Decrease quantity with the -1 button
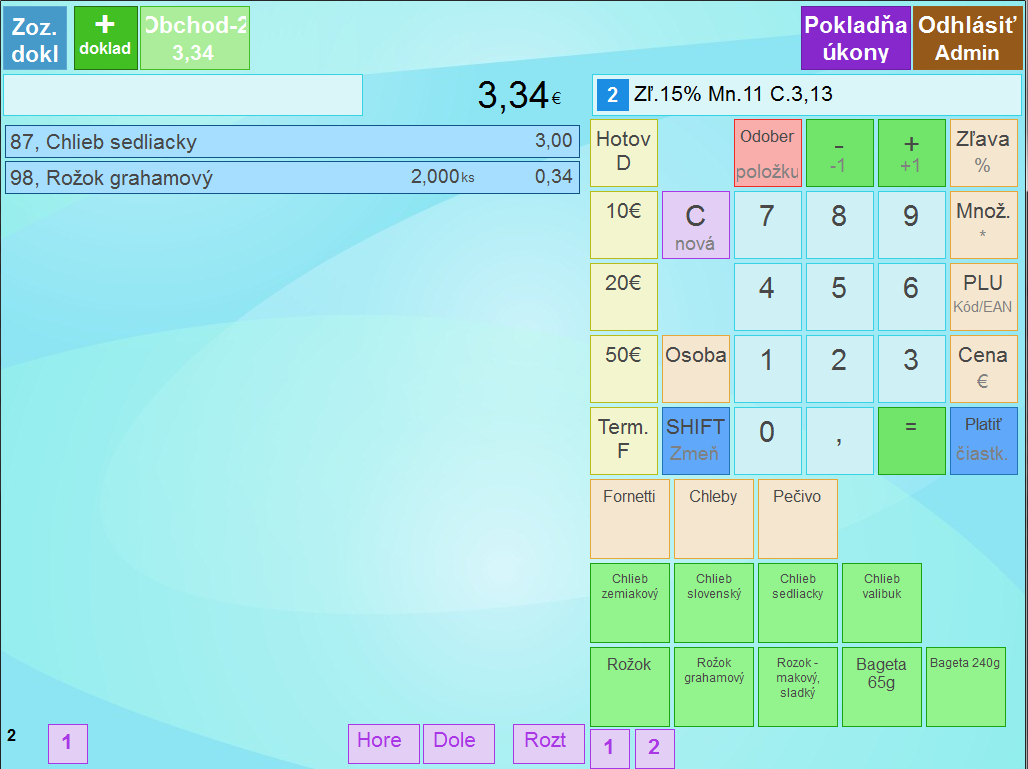This screenshot has height=769, width=1028. point(839,153)
